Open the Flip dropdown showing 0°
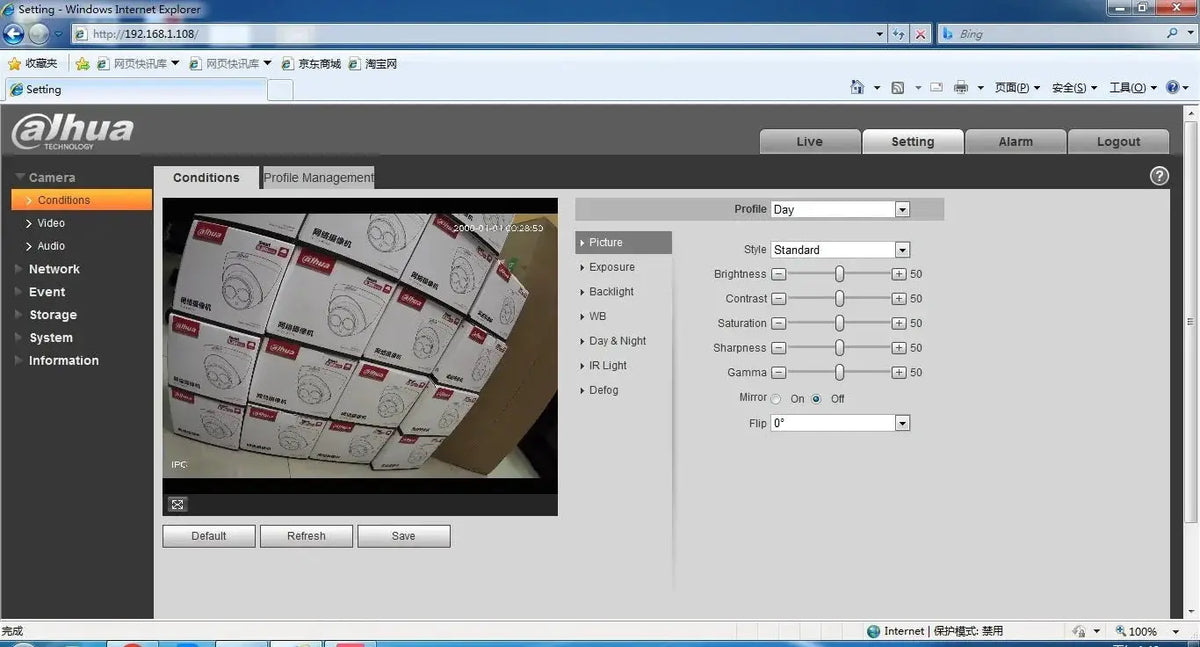This screenshot has height=647, width=1200. 840,423
